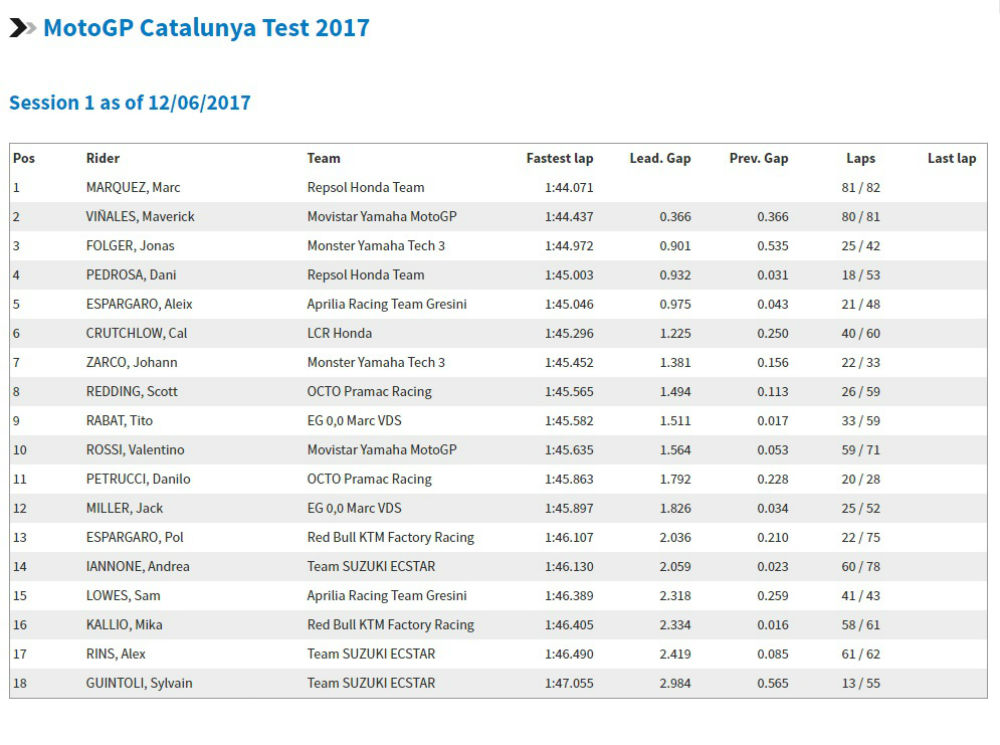Select the Aprilia Racing Team Gresini cell for LOWES
The height and width of the screenshot is (745, 1000).
pyautogui.click(x=387, y=595)
